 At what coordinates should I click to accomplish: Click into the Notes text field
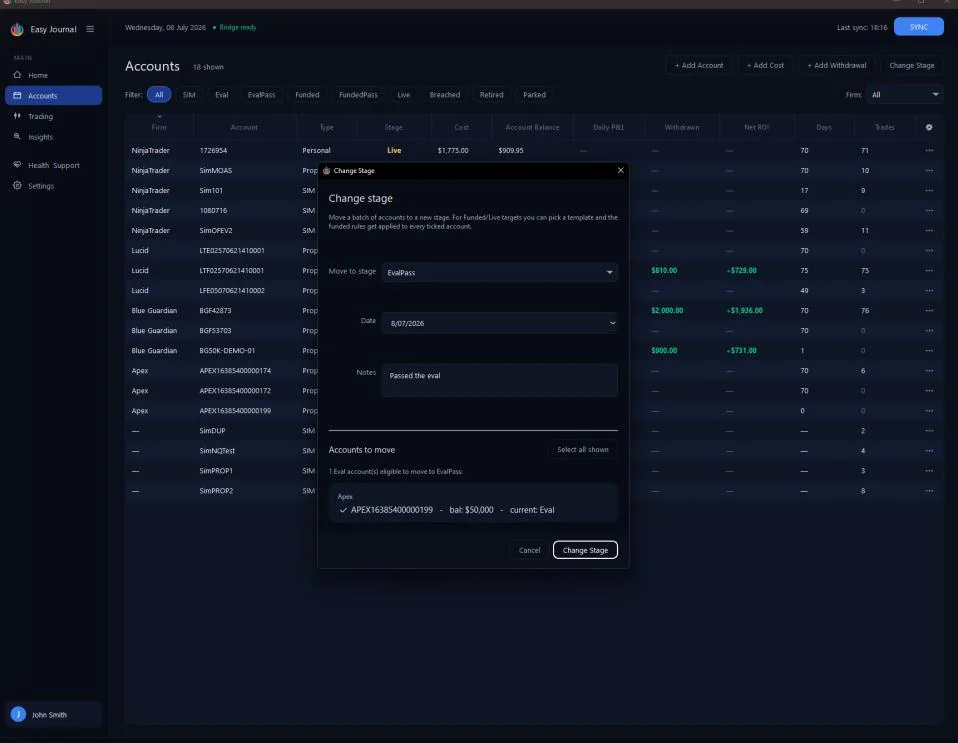500,380
